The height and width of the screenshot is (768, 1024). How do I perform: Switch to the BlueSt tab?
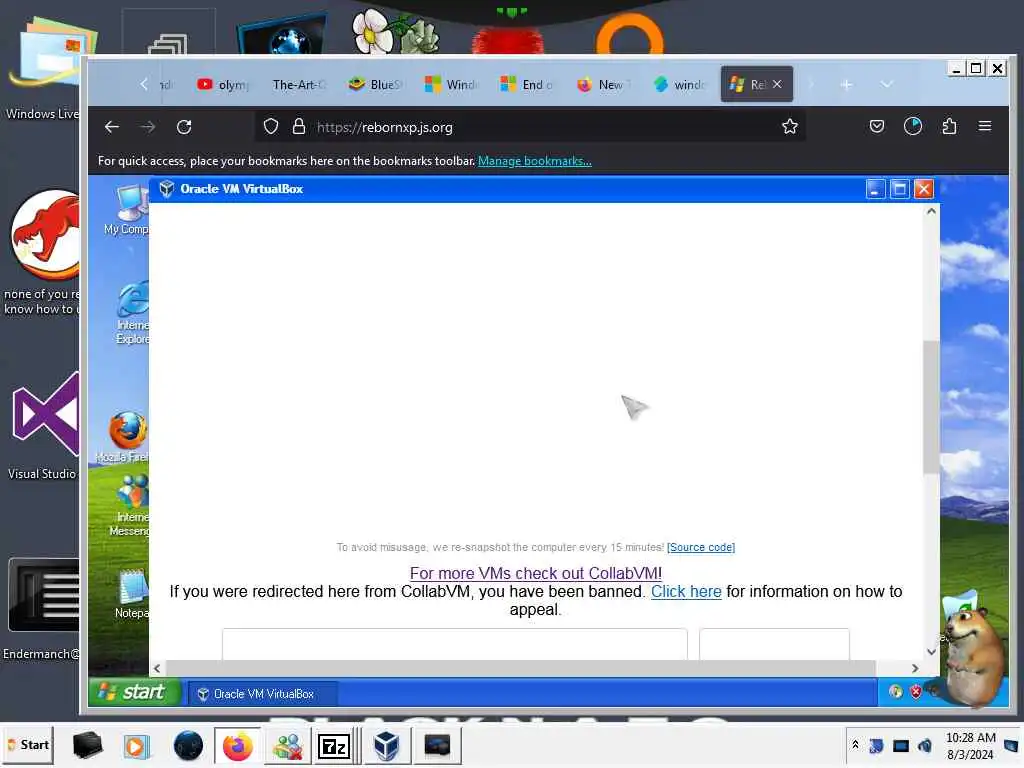tap(375, 84)
